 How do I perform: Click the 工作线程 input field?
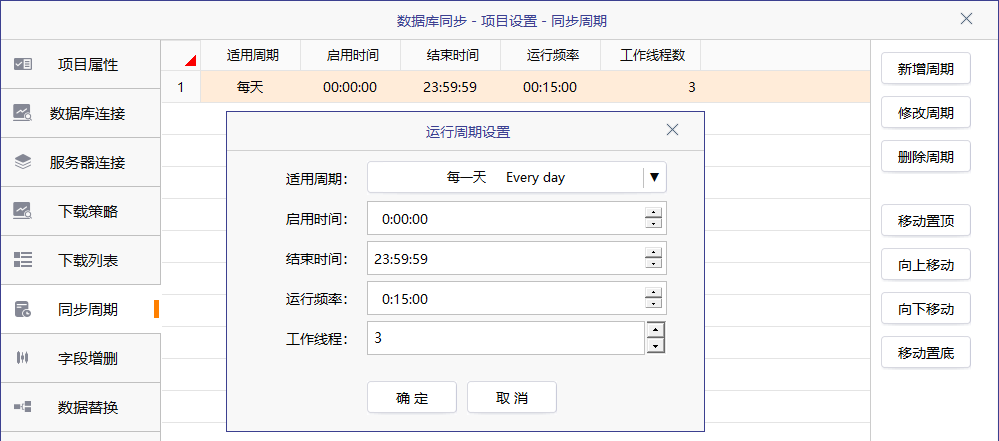(x=506, y=338)
